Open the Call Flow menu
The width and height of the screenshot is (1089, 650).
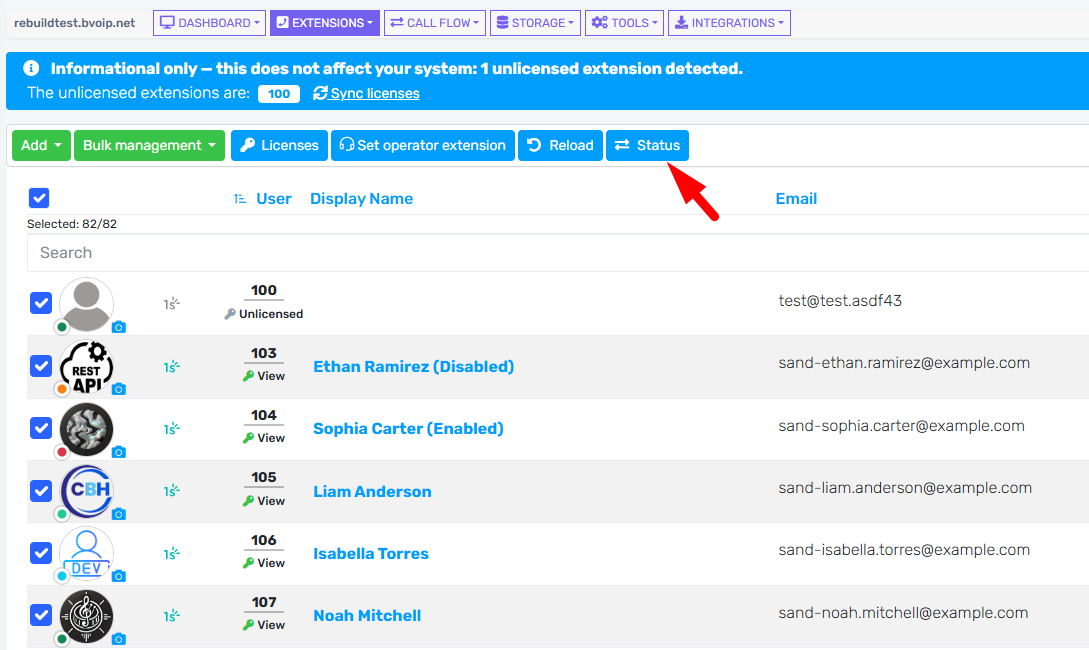435,23
